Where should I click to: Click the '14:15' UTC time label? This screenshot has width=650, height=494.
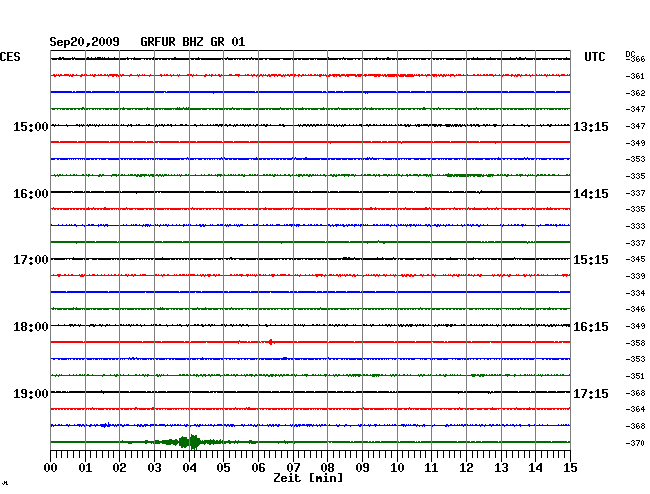pos(591,194)
